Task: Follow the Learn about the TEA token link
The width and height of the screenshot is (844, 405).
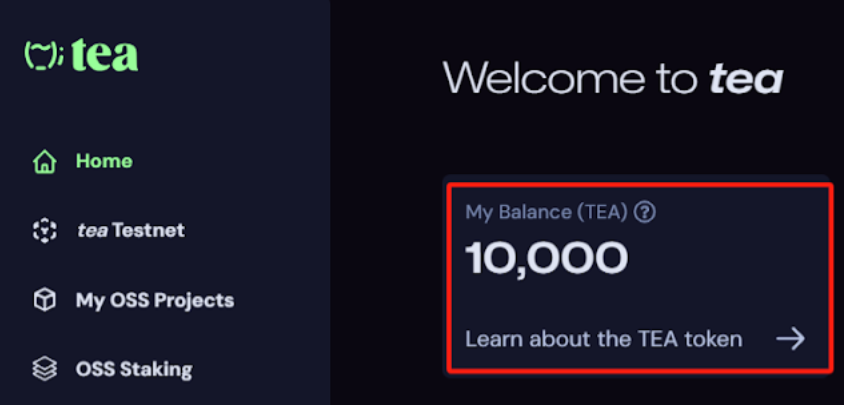Action: click(x=604, y=339)
